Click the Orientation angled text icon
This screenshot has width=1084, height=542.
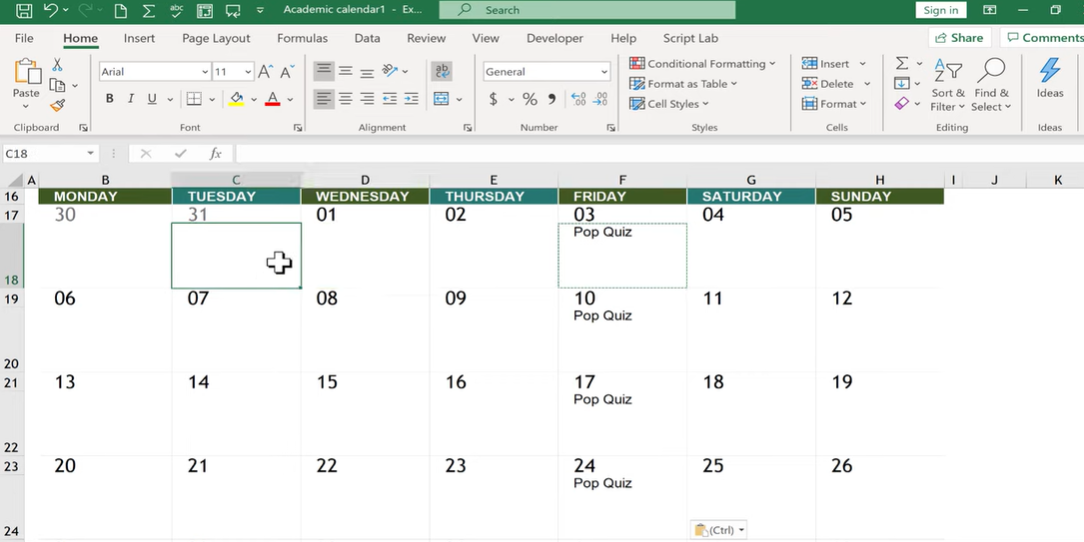tap(389, 71)
